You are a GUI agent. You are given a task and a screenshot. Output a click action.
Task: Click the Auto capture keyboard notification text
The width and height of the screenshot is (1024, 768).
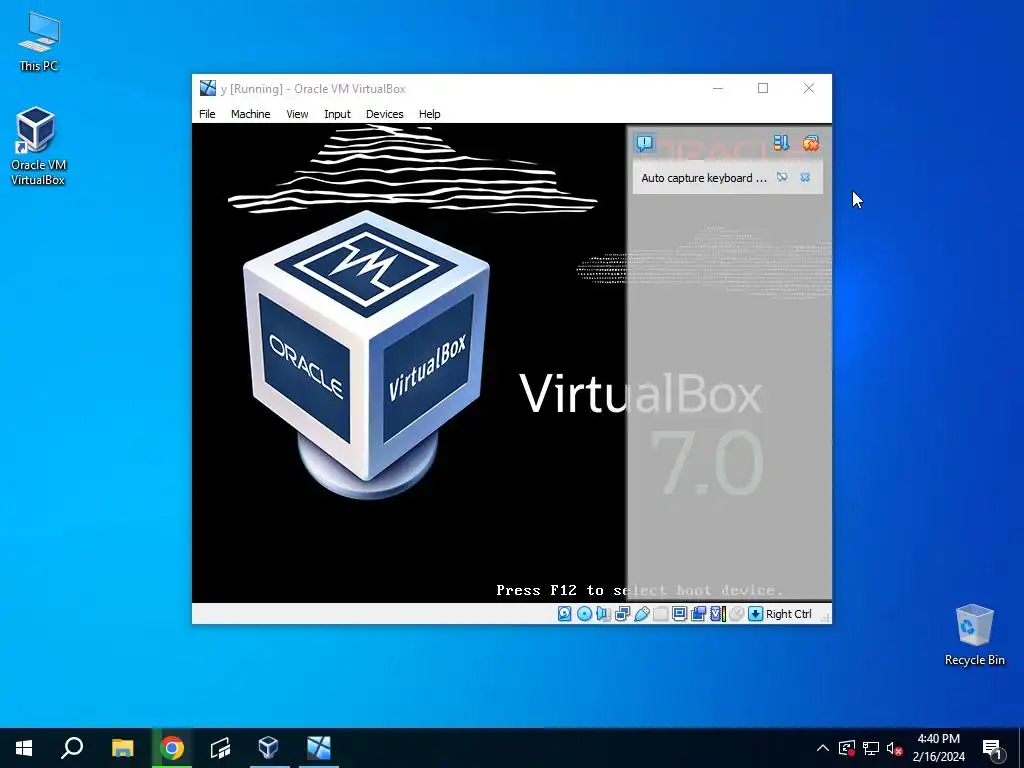pyautogui.click(x=703, y=178)
